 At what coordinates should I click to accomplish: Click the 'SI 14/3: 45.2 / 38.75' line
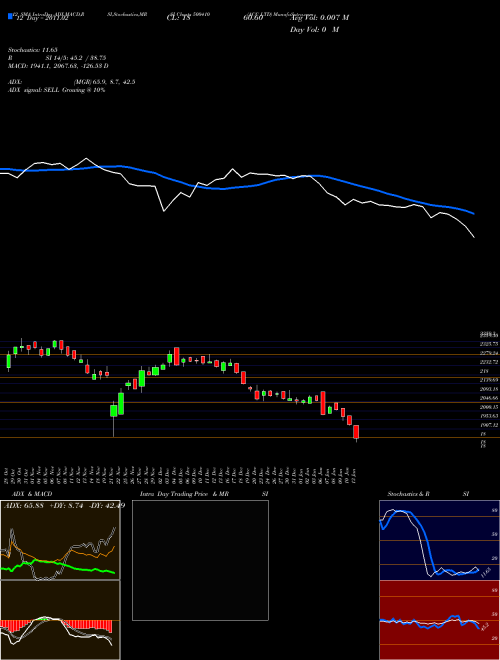[76, 58]
